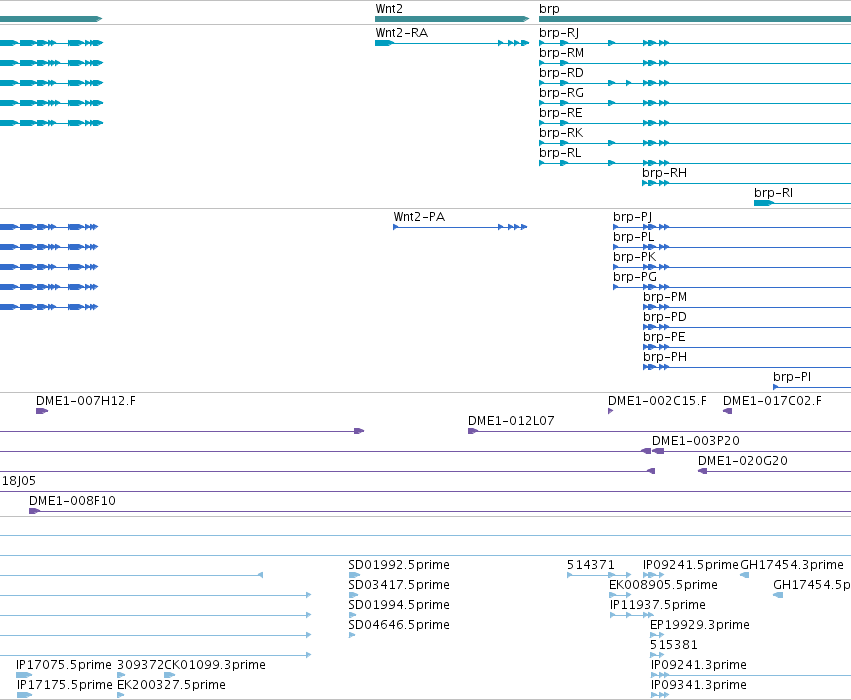
Task: Select protein brp-PH
Action: tap(665, 357)
